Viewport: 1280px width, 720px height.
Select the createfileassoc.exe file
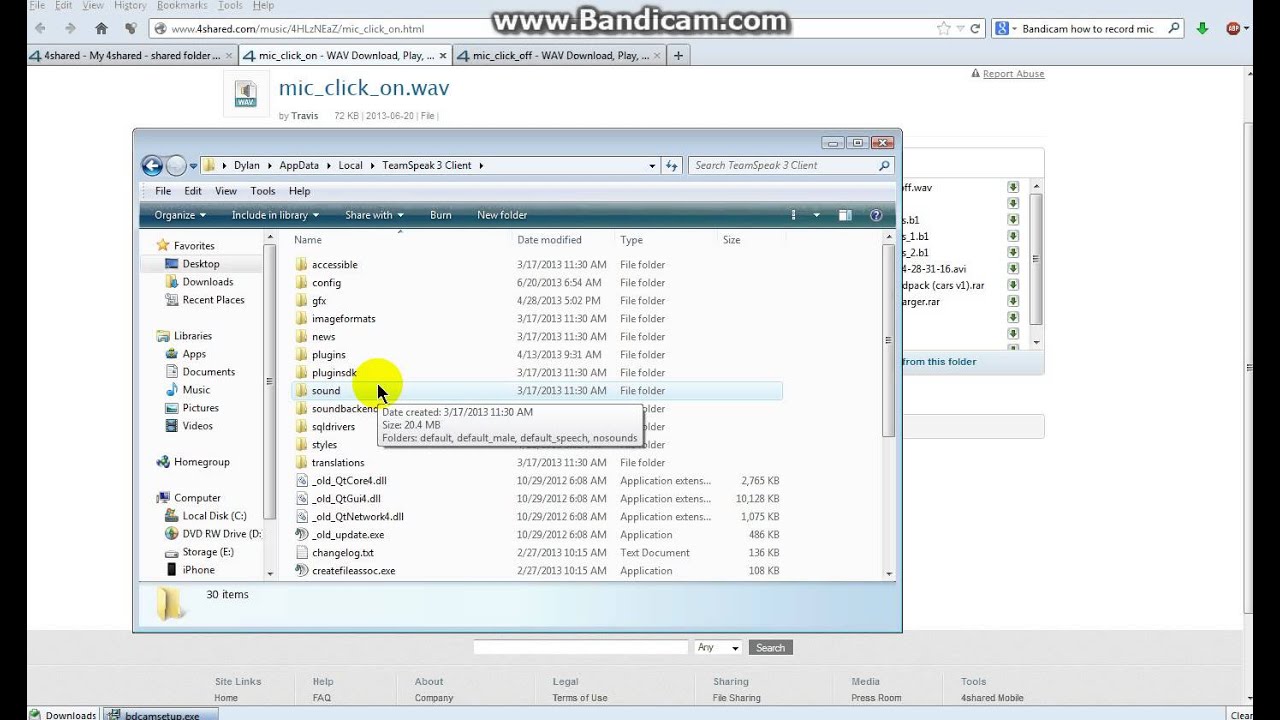click(x=353, y=571)
